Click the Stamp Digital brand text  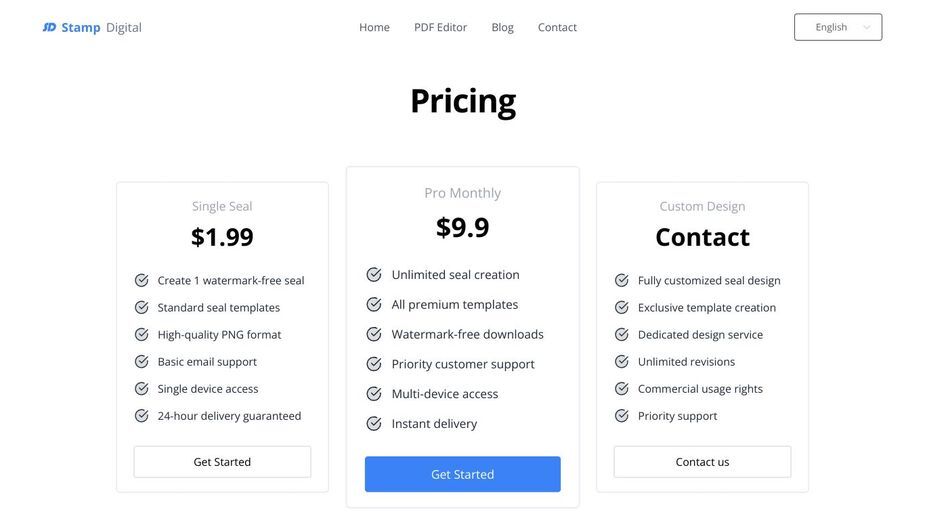(101, 28)
